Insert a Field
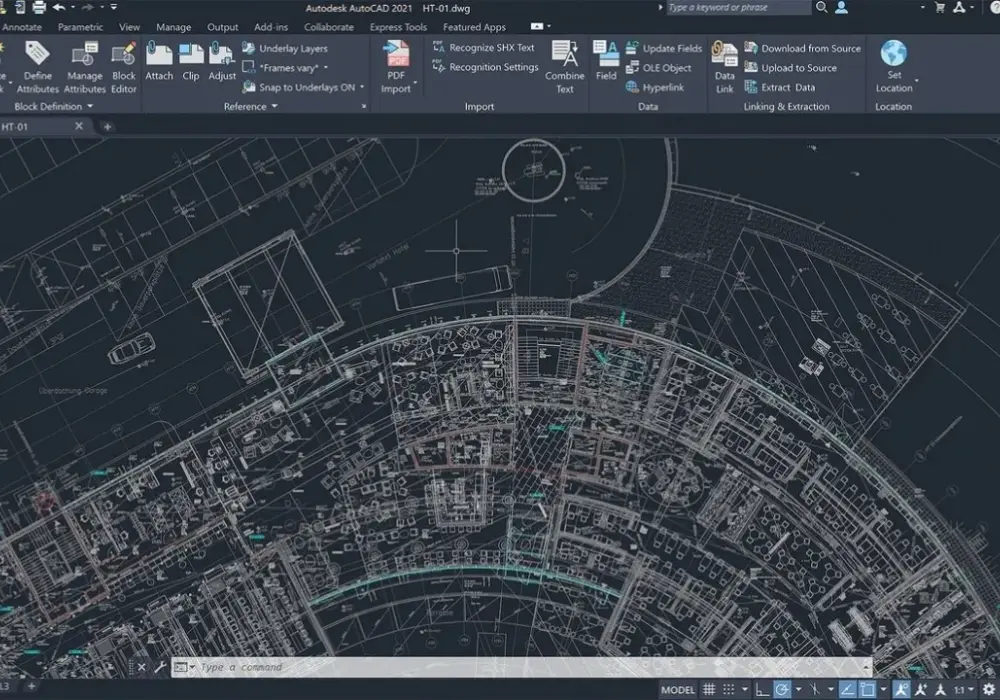This screenshot has height=700, width=1000. click(606, 61)
